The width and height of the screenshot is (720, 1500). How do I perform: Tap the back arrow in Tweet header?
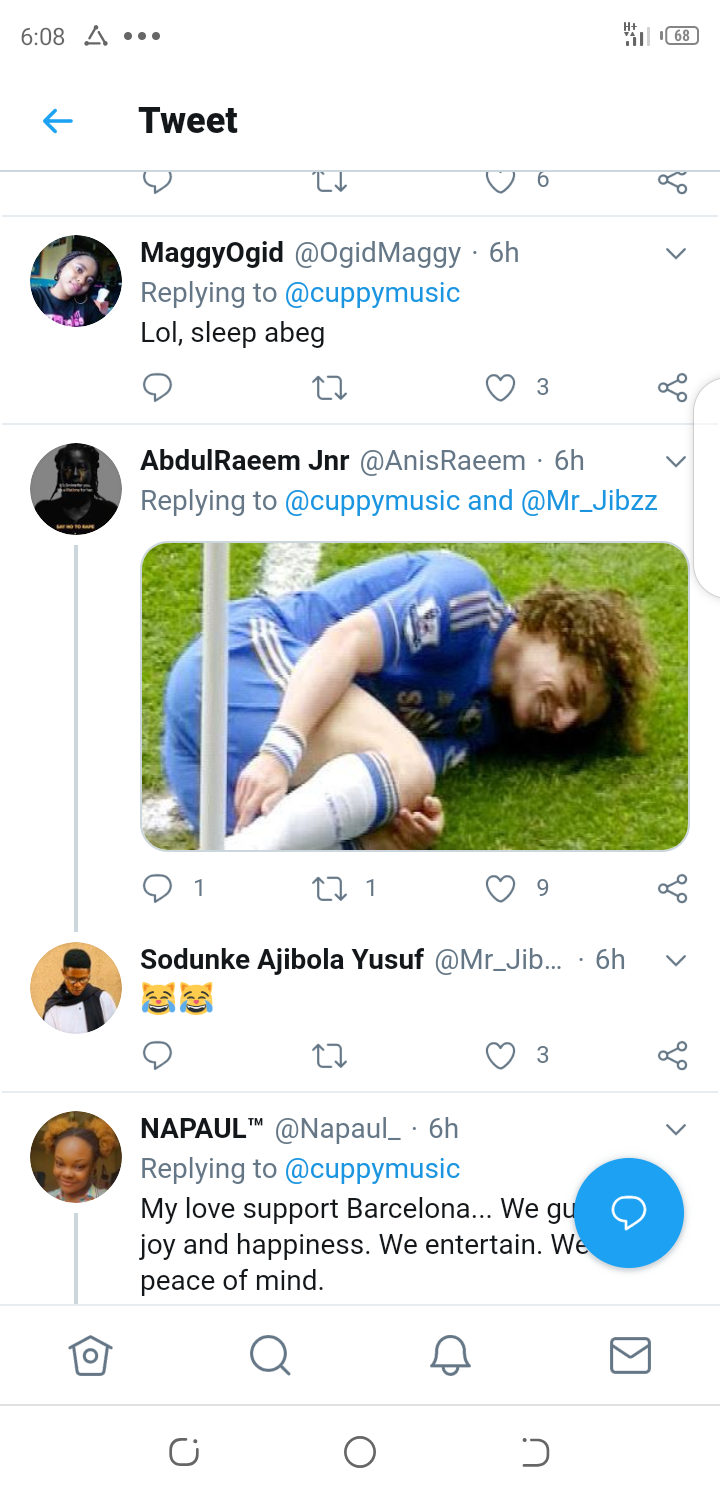click(x=58, y=121)
